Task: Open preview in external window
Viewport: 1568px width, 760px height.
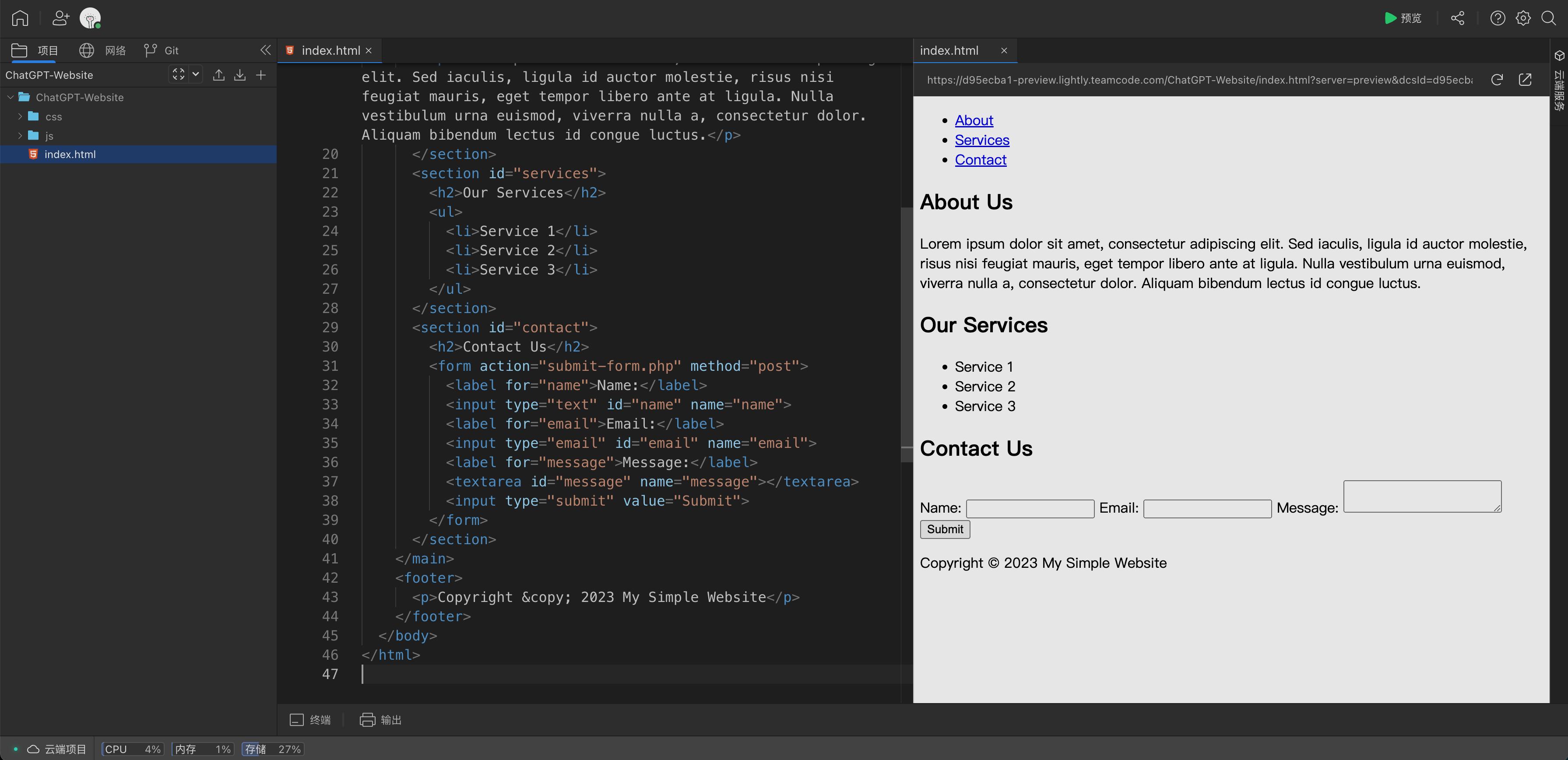Action: coord(1525,80)
